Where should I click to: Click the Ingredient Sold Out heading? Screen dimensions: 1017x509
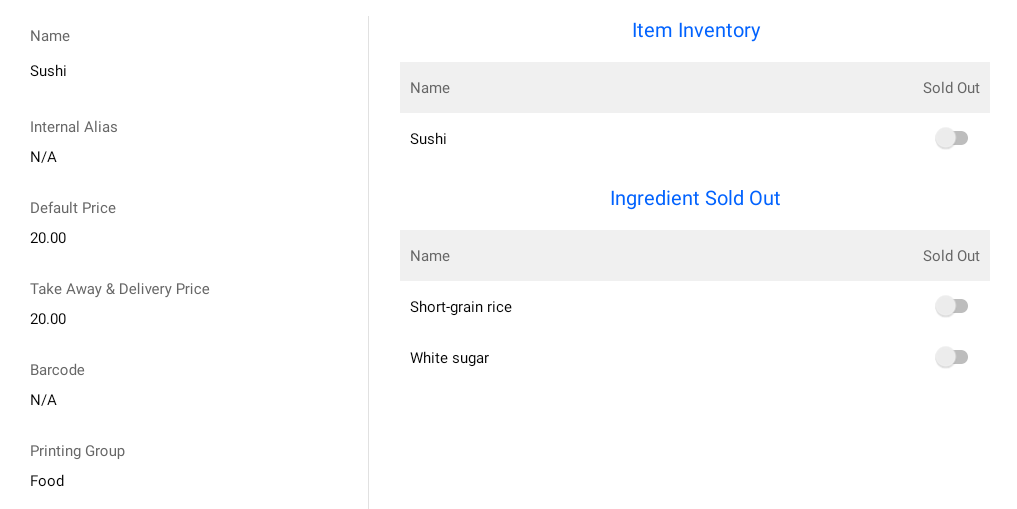point(695,198)
